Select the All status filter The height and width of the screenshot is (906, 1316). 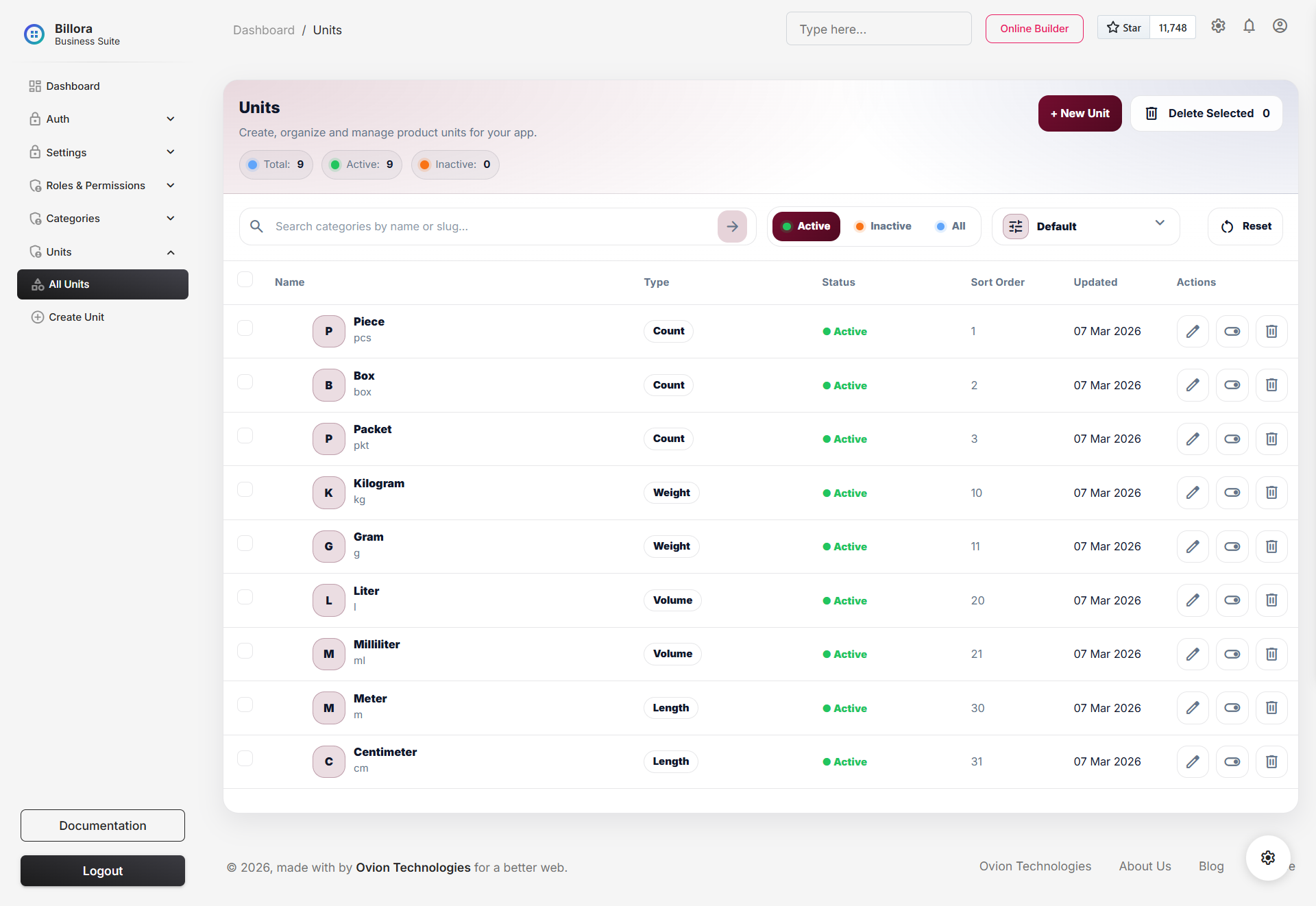(950, 226)
